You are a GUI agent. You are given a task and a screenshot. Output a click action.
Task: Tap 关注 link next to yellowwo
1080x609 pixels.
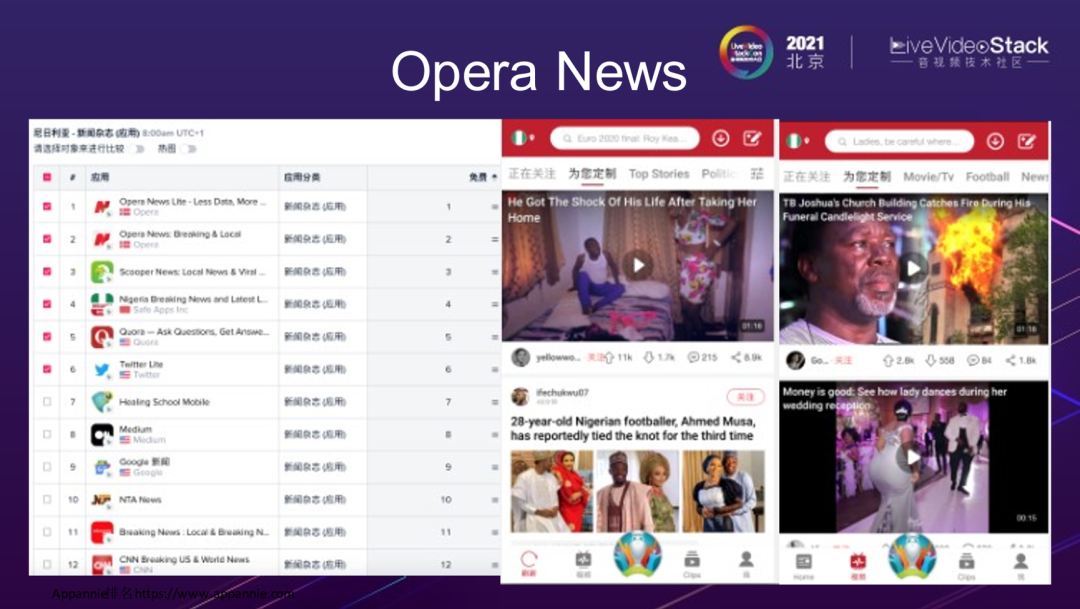[x=594, y=357]
